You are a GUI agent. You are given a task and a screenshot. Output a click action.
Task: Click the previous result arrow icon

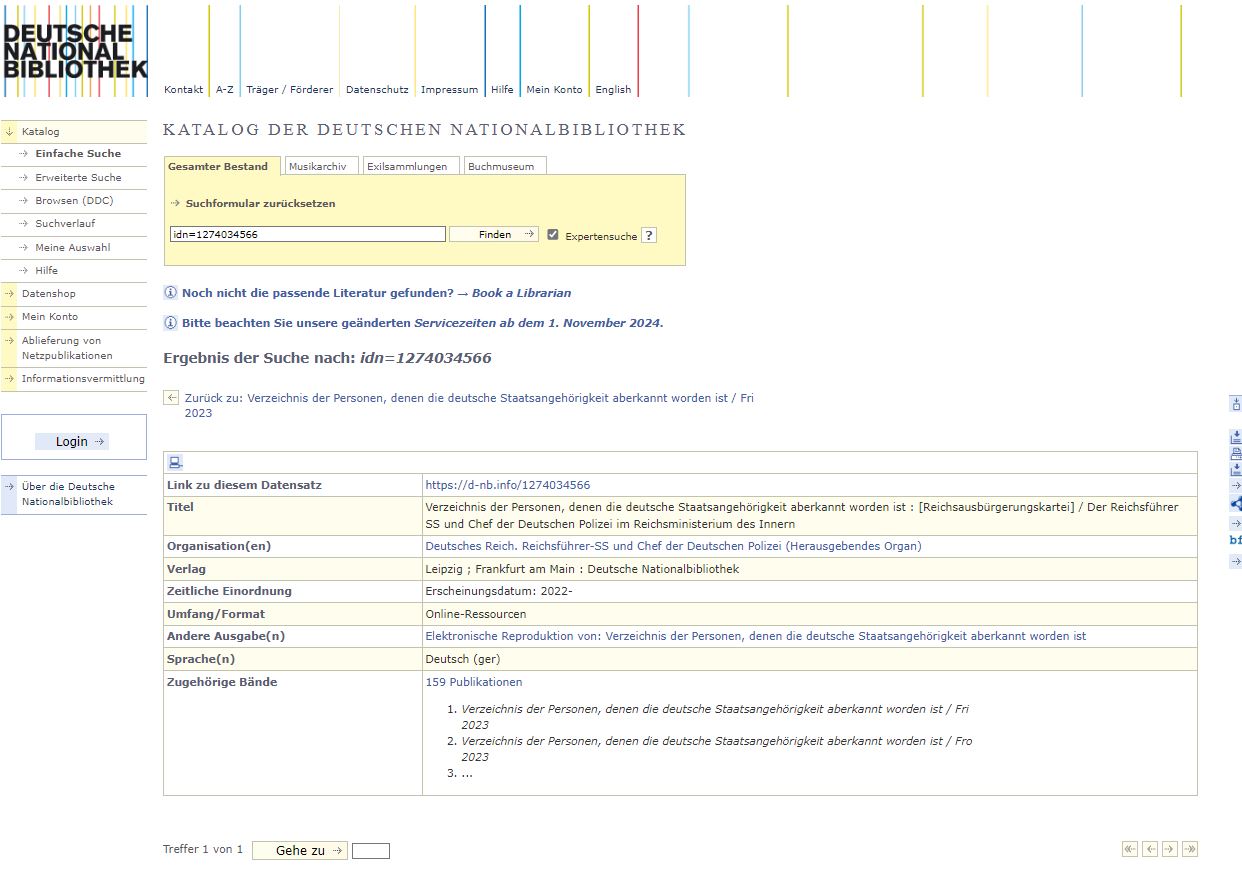[x=1150, y=849]
